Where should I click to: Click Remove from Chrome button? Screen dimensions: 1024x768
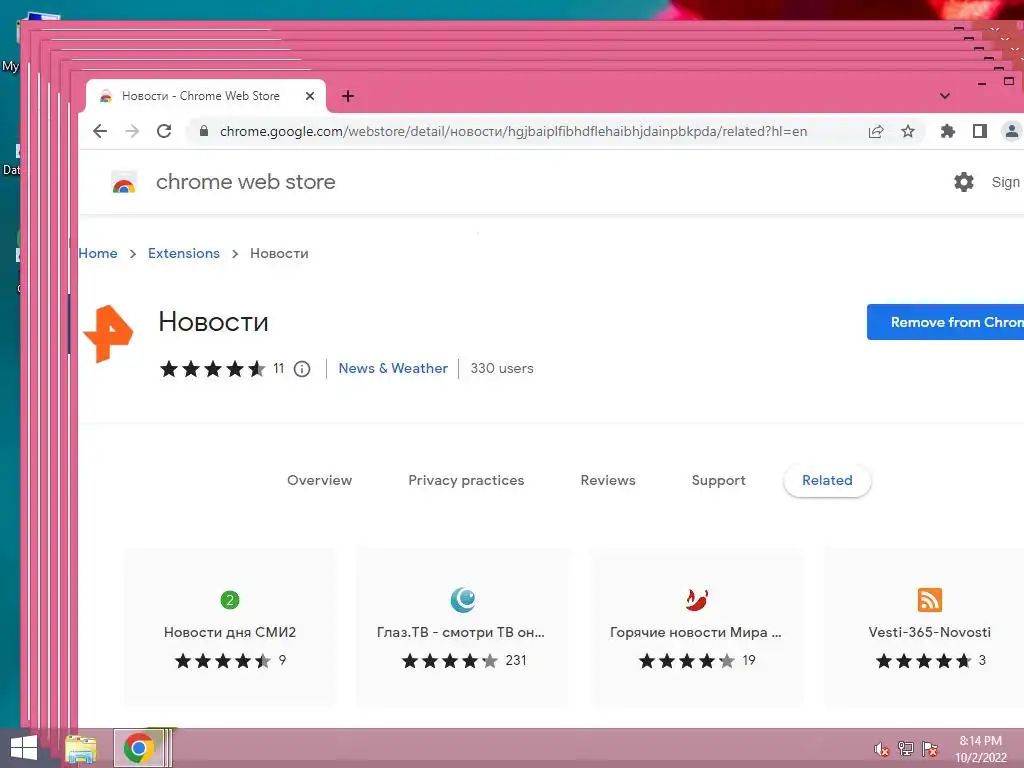click(945, 322)
